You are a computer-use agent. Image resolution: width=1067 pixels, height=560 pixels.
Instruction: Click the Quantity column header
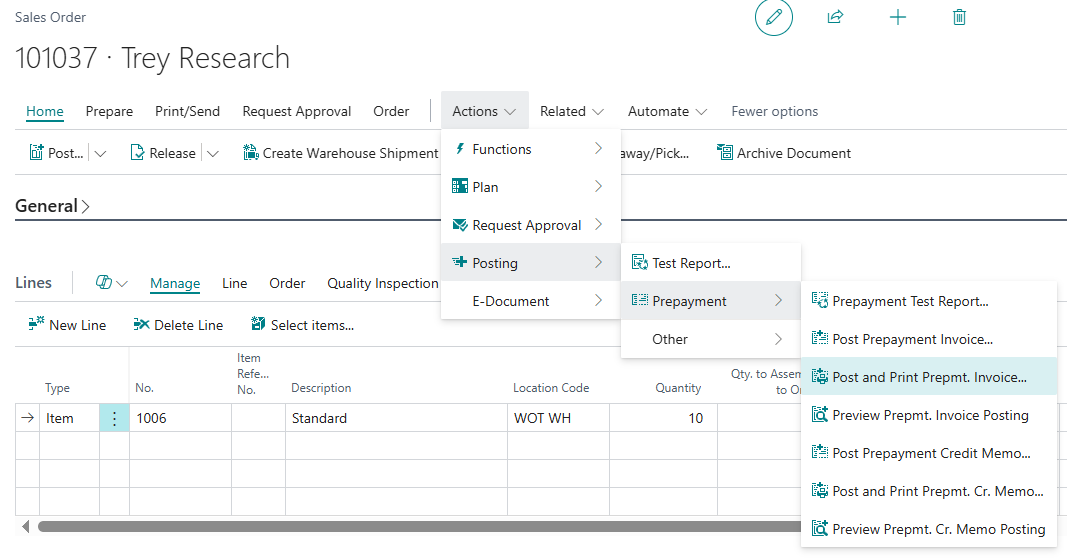678,388
